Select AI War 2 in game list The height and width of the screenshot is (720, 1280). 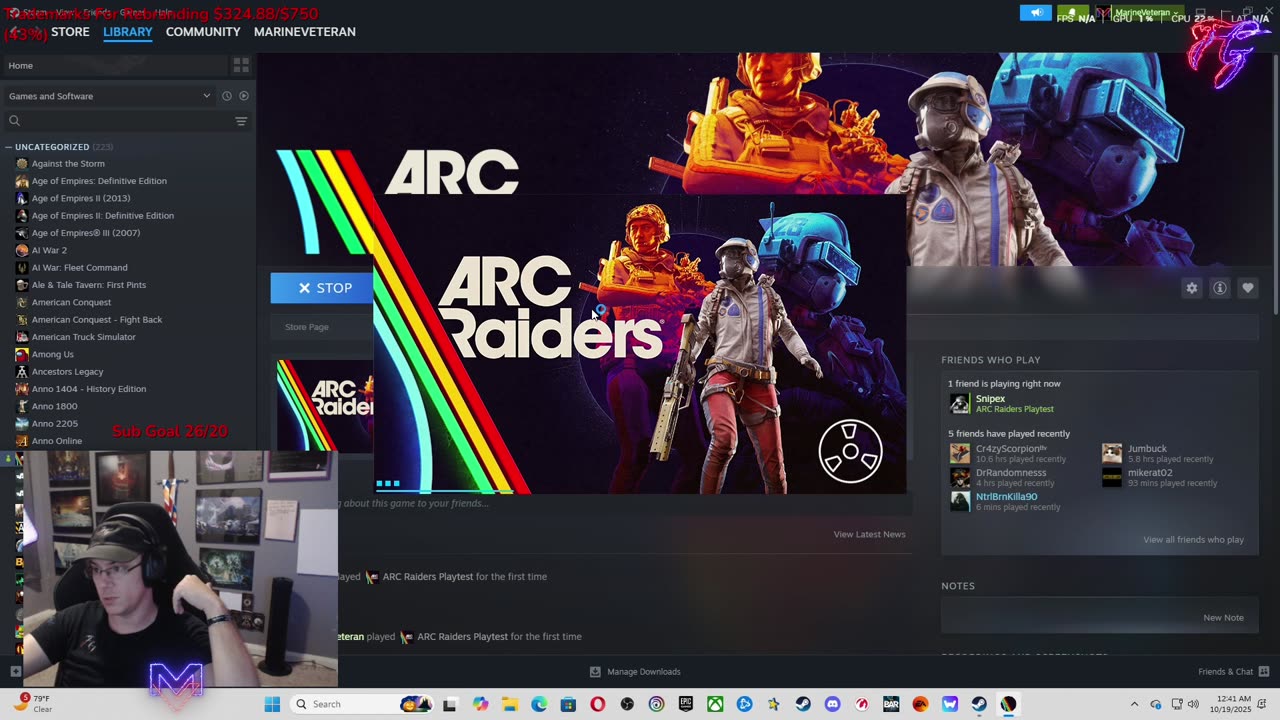(49, 250)
